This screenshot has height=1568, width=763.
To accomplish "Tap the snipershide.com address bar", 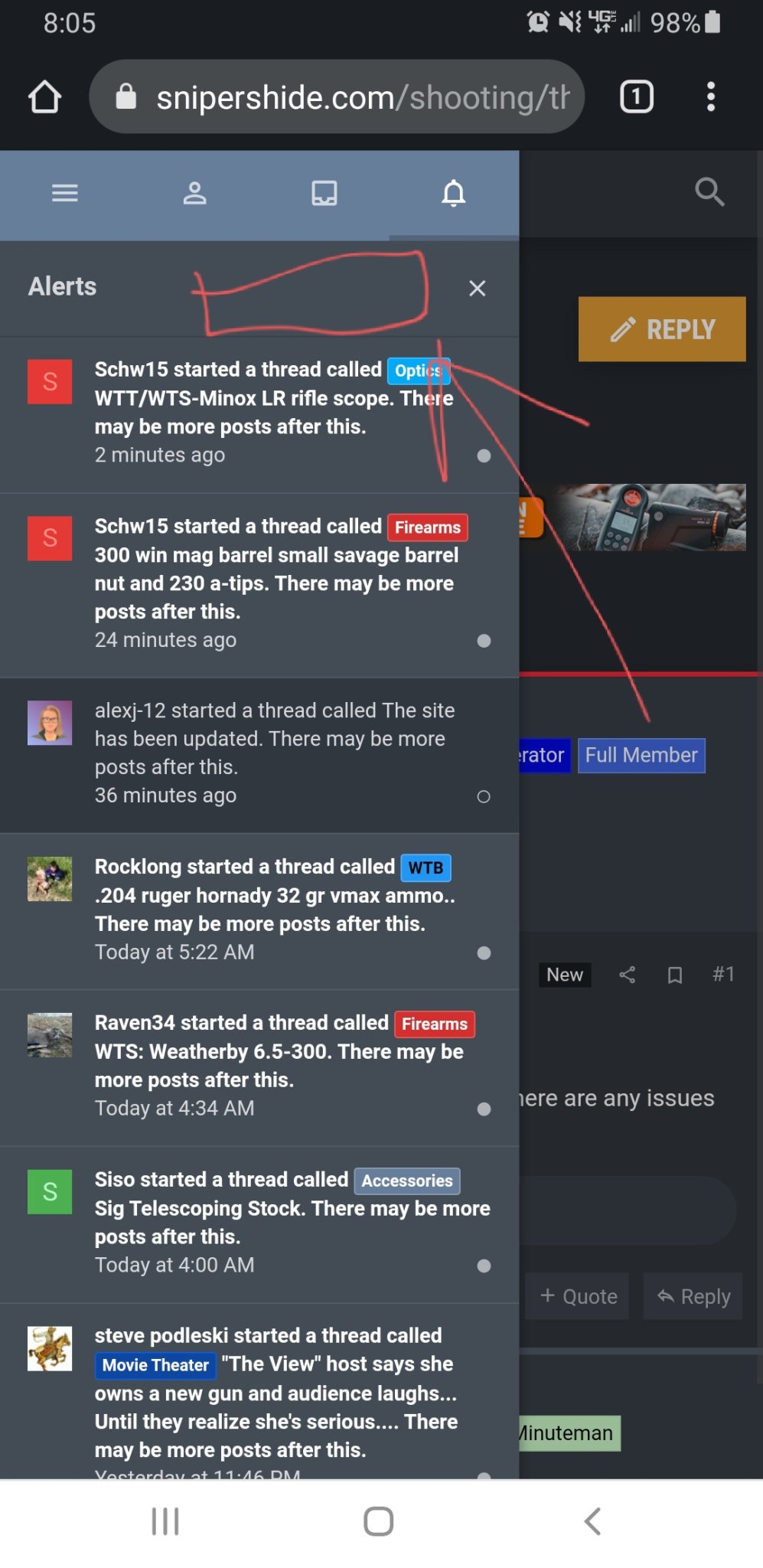I will (337, 97).
